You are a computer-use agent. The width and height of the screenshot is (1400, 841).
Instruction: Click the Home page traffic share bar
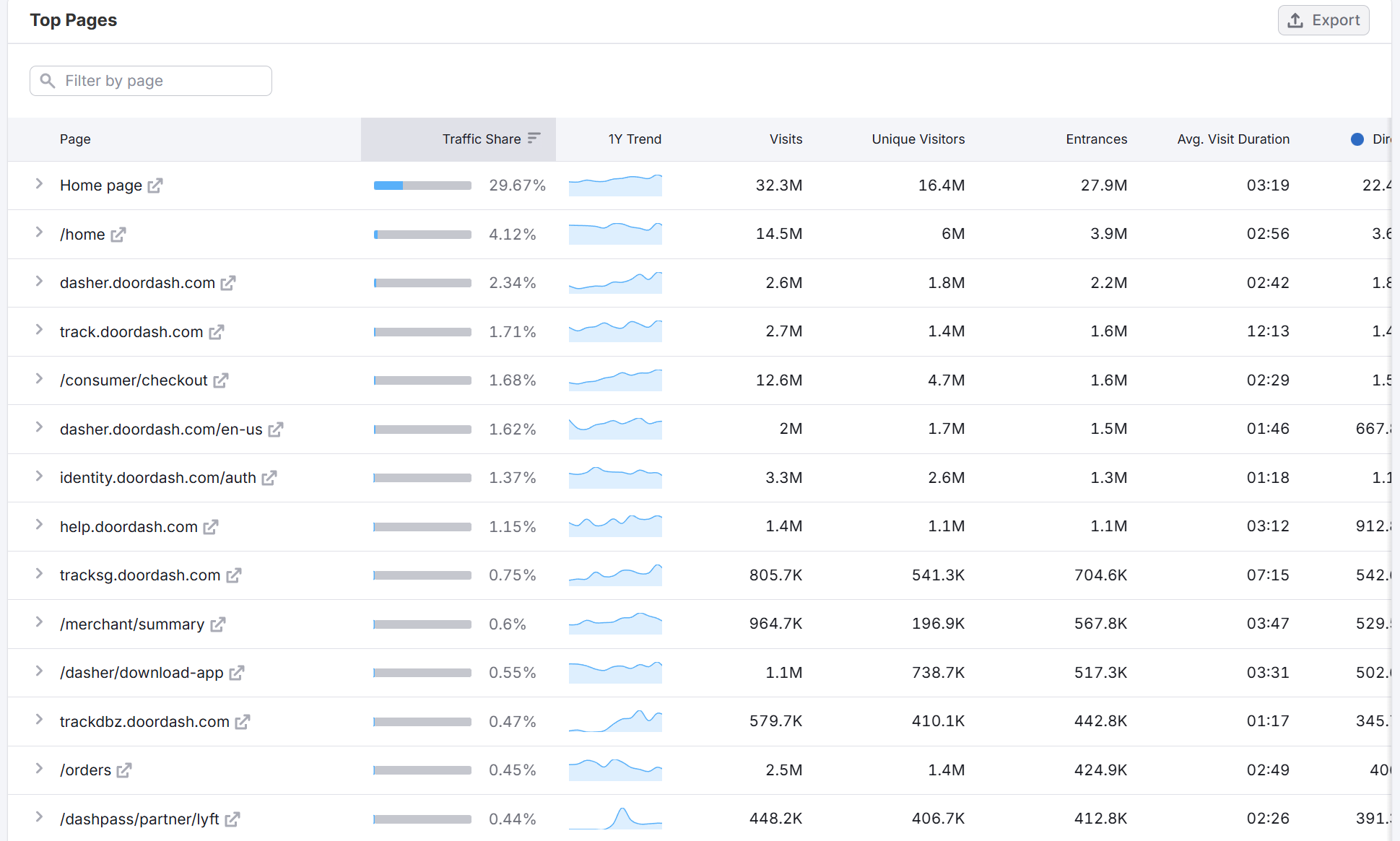click(x=422, y=186)
